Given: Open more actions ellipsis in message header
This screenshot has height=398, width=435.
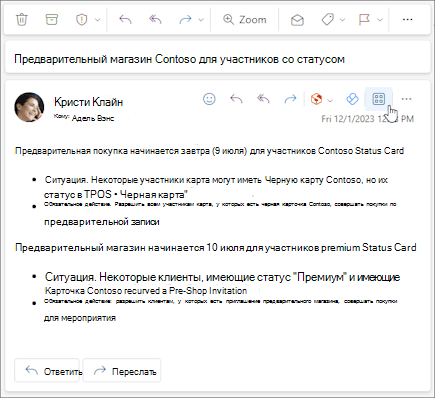Looking at the screenshot, I should 406,99.
